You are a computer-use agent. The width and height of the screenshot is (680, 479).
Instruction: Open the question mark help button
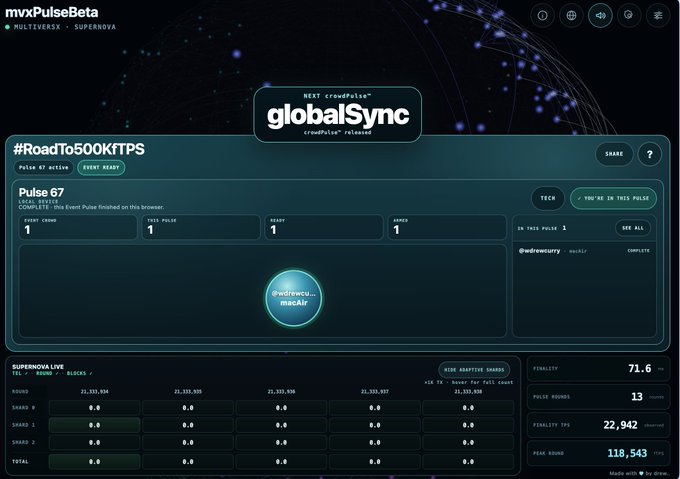click(x=650, y=154)
